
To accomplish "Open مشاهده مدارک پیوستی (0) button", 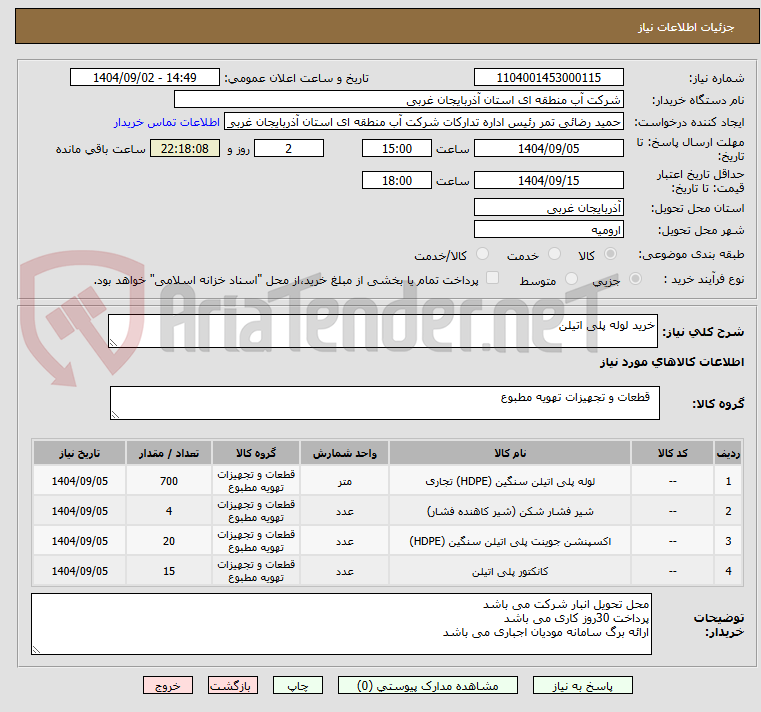I will [428, 685].
